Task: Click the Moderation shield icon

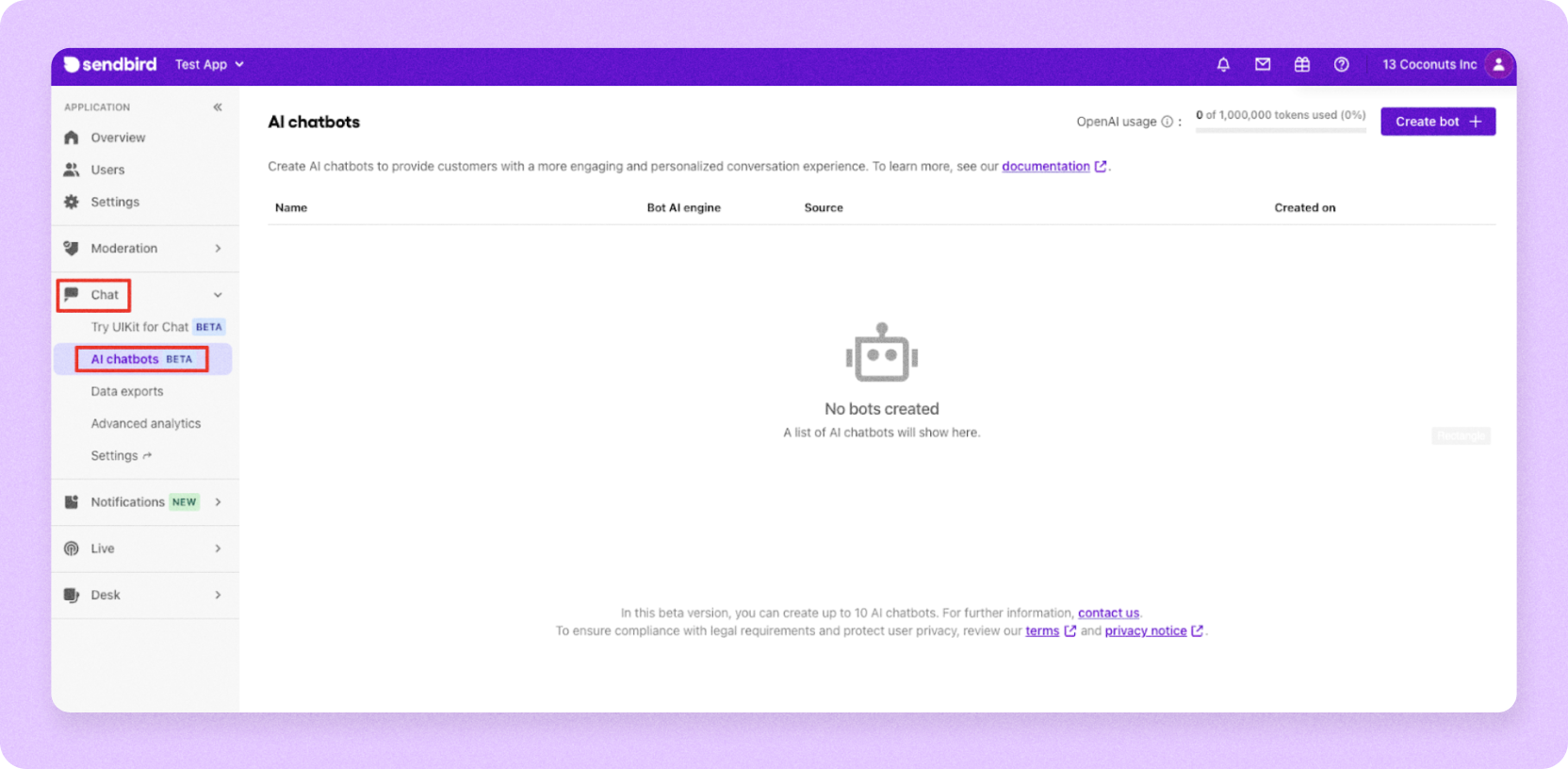Action: pyautogui.click(x=72, y=248)
